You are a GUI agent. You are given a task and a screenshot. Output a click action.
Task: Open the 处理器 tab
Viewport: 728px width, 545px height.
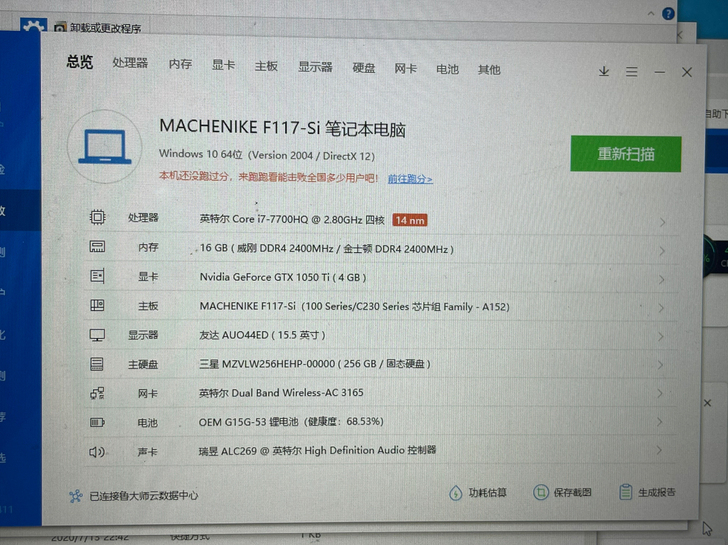(130, 63)
